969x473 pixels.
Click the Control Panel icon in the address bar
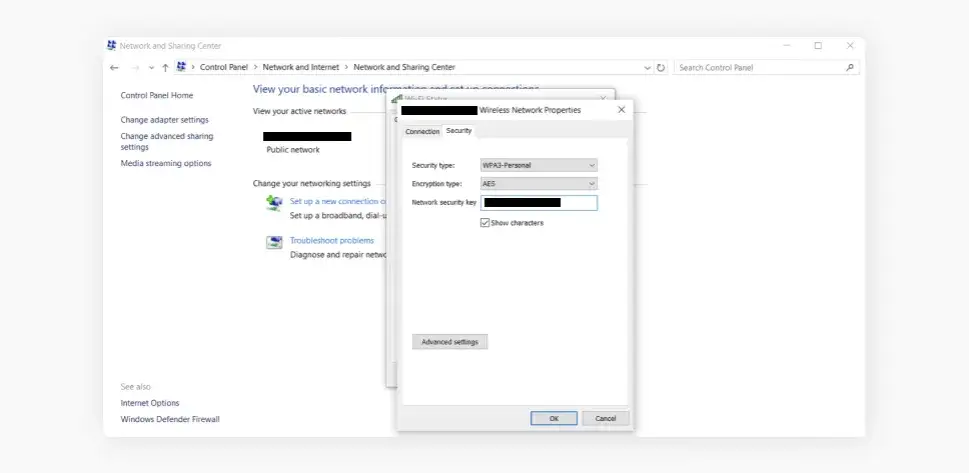pos(181,67)
